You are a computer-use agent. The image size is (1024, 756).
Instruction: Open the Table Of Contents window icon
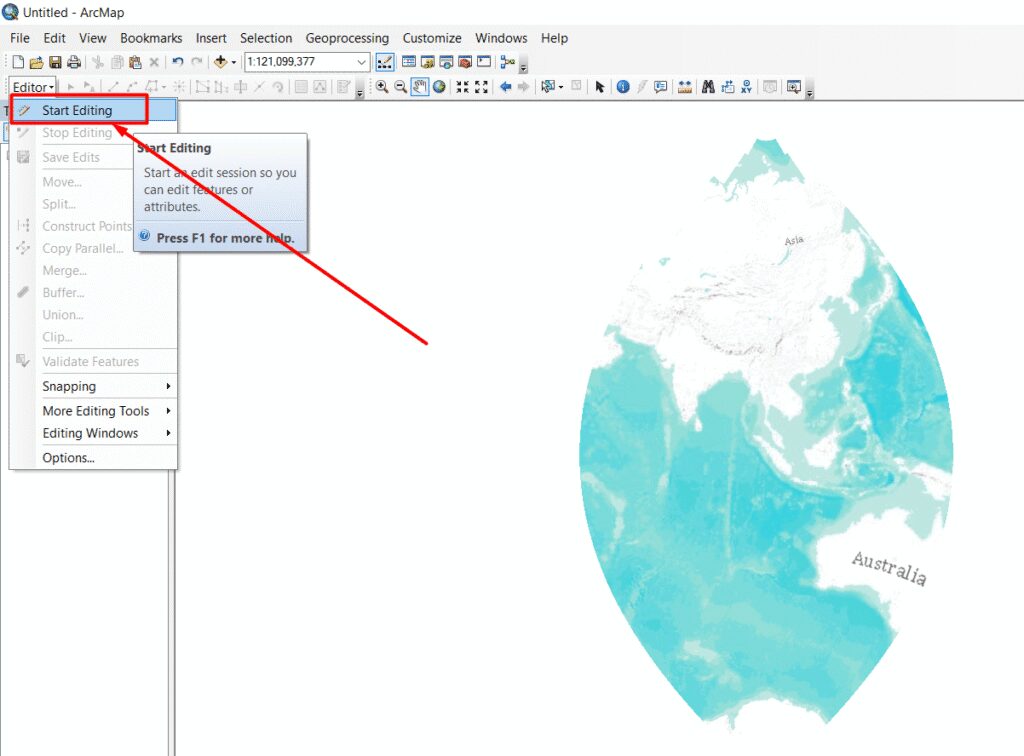(x=409, y=62)
